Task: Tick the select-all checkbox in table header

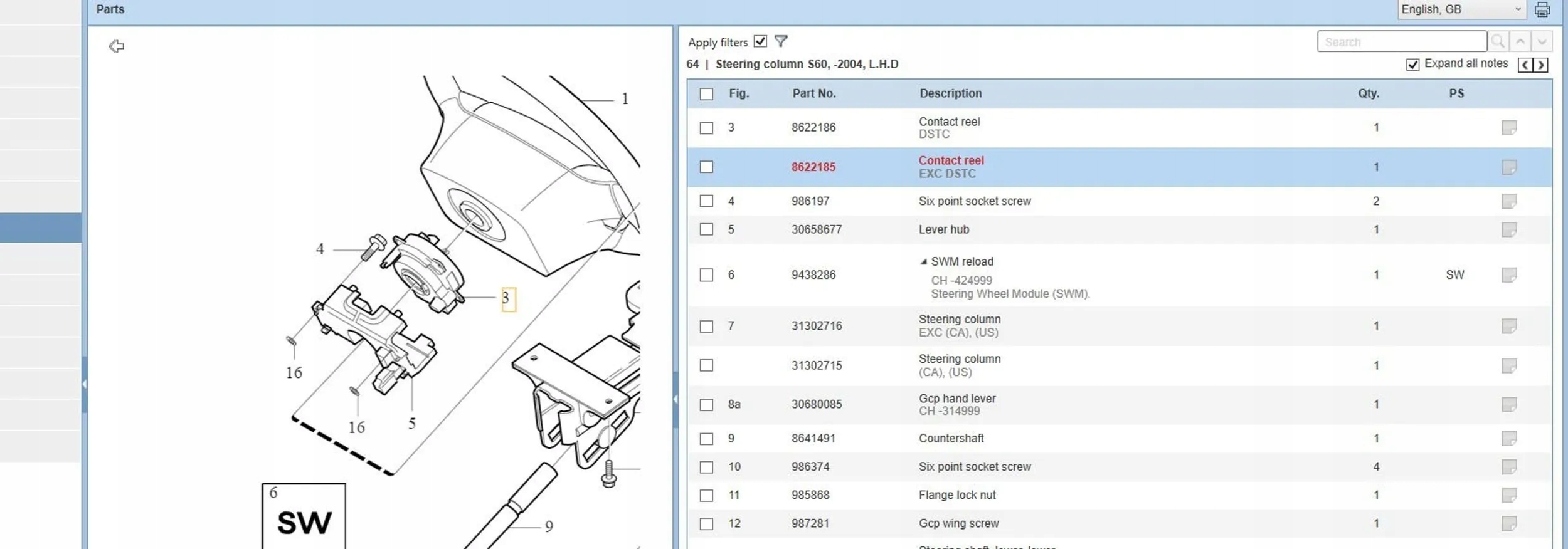Action: (x=706, y=94)
